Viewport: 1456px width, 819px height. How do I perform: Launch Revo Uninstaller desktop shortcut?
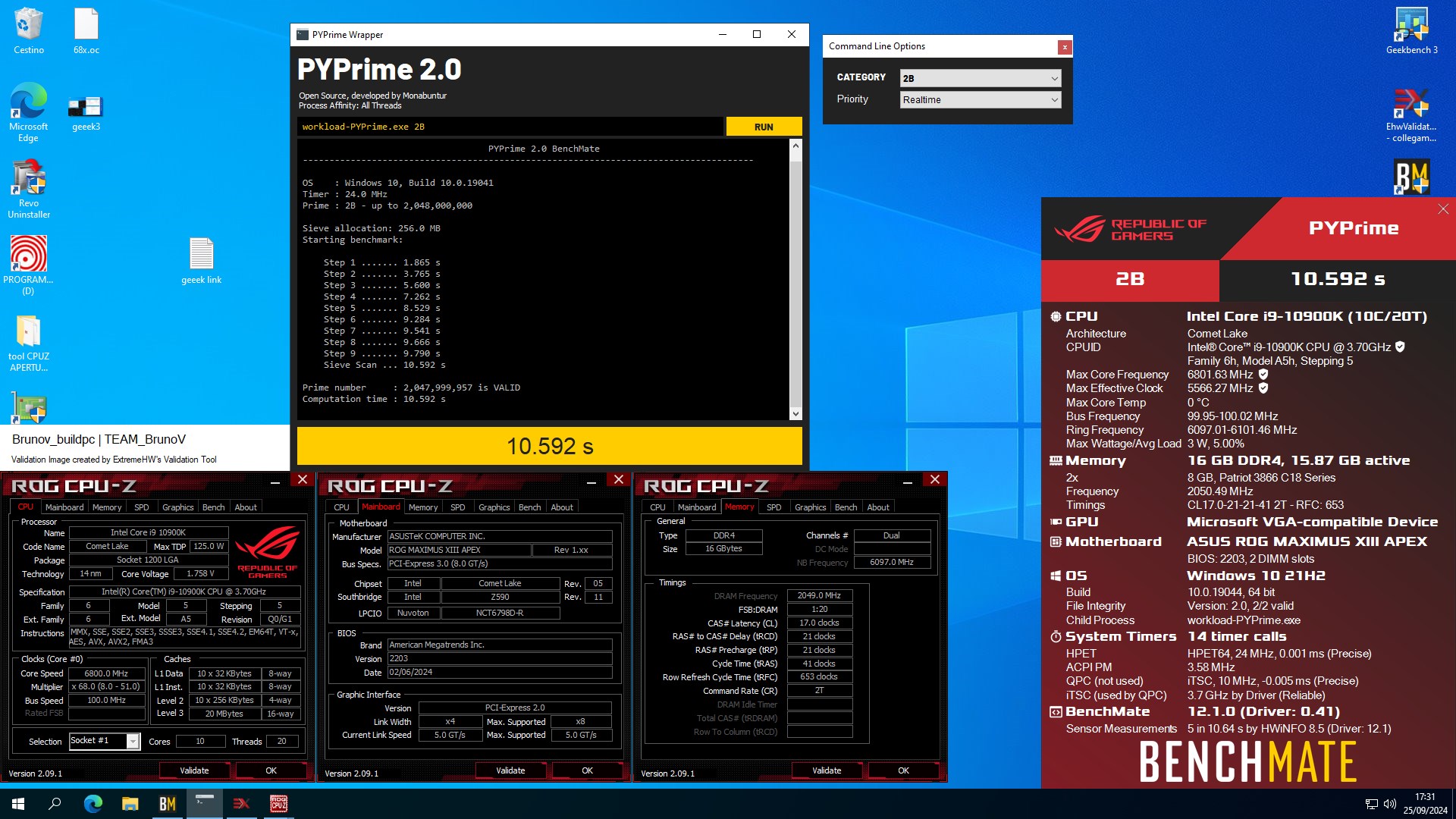pos(28,189)
